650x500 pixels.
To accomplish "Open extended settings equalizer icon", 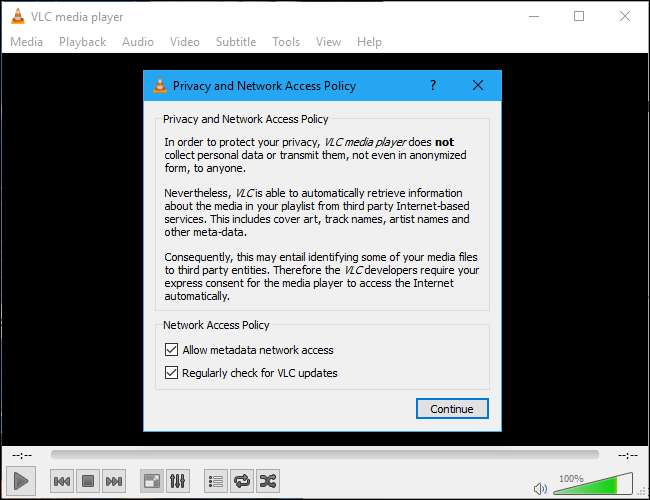I will point(177,481).
